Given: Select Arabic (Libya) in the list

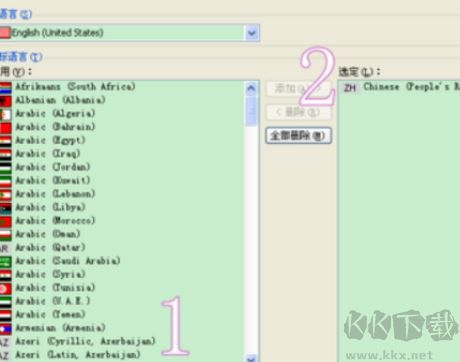Looking at the screenshot, I should pos(50,207).
